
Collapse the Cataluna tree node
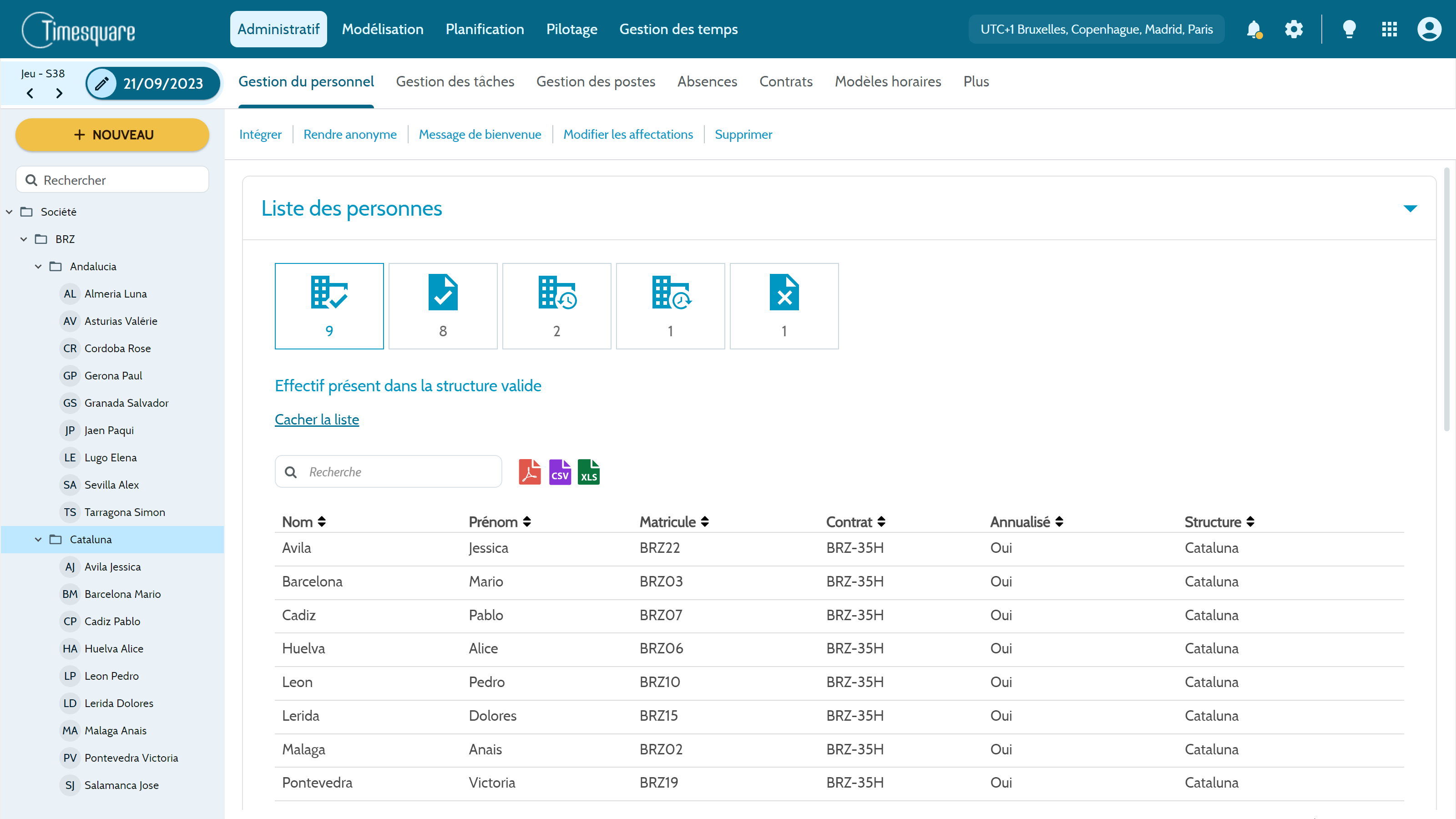pyautogui.click(x=38, y=540)
